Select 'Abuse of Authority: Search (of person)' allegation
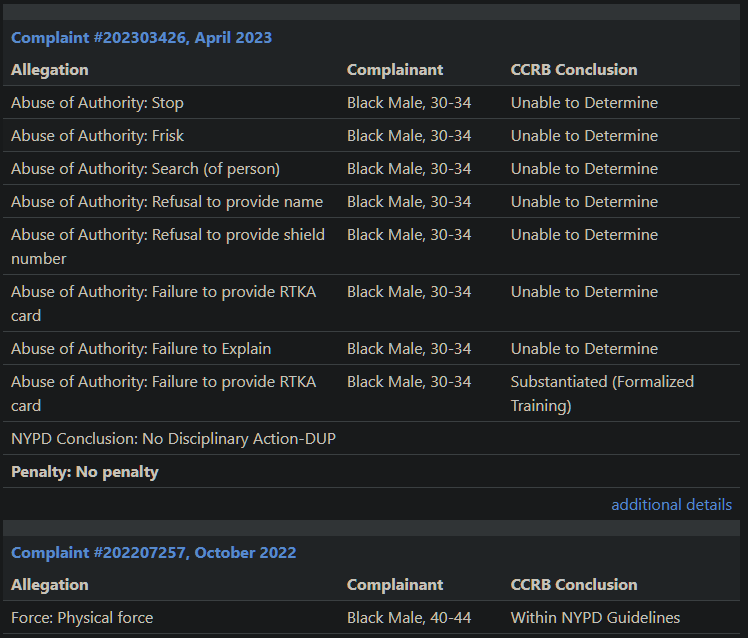748x638 pixels. (x=145, y=168)
